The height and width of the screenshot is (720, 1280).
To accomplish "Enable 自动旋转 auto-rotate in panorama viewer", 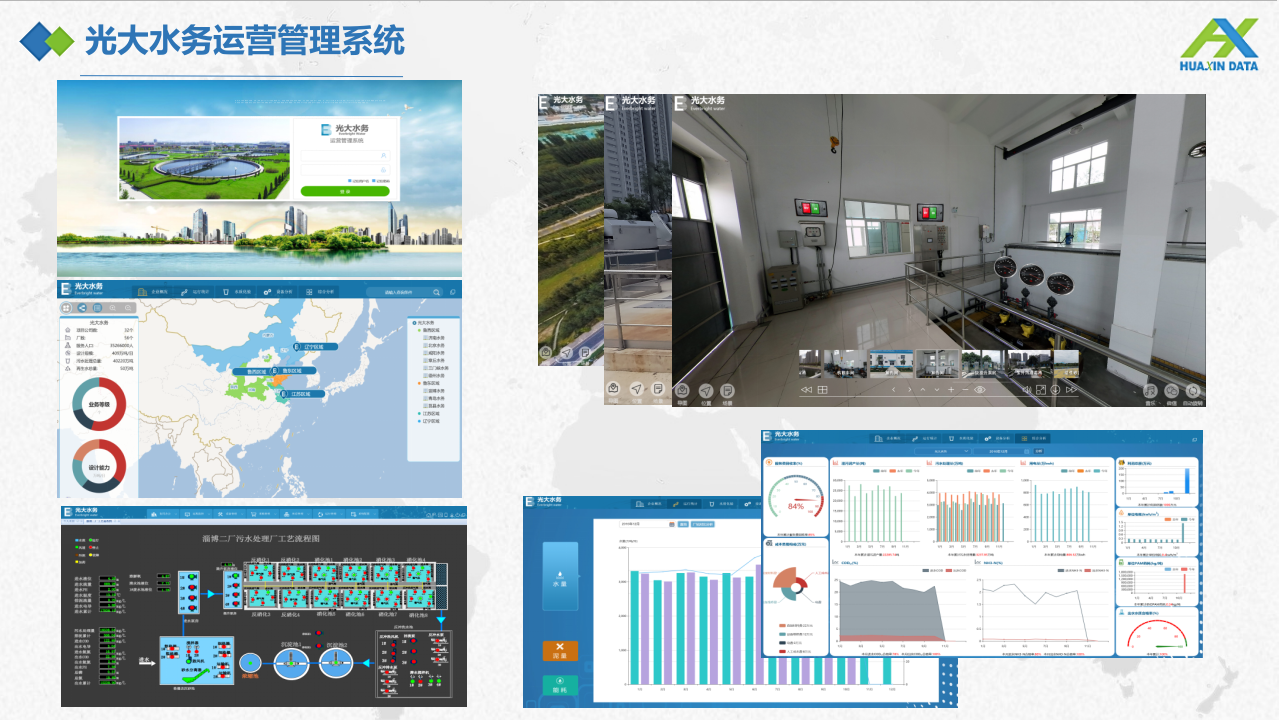I will [x=1194, y=390].
